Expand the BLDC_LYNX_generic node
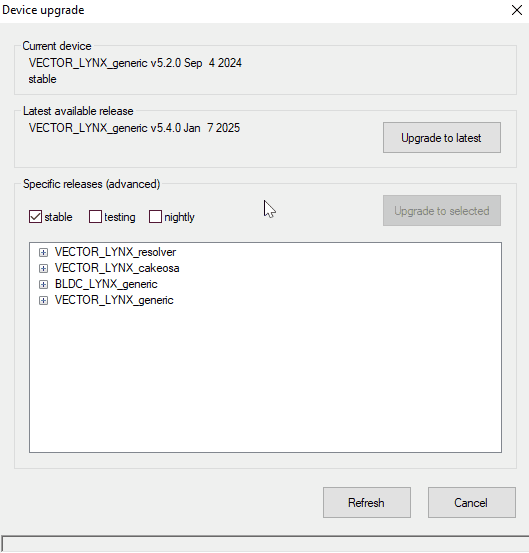The height and width of the screenshot is (553, 529). point(43,284)
